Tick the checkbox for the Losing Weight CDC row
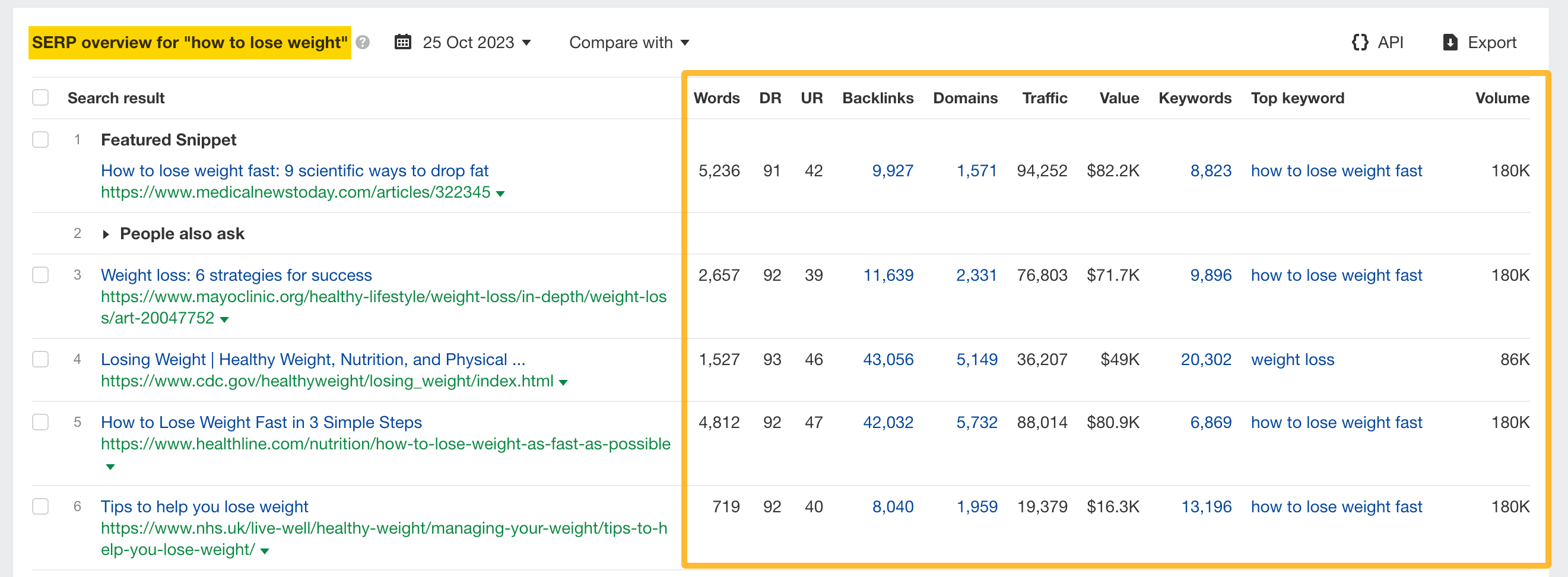The width and height of the screenshot is (1568, 577). pos(40,359)
